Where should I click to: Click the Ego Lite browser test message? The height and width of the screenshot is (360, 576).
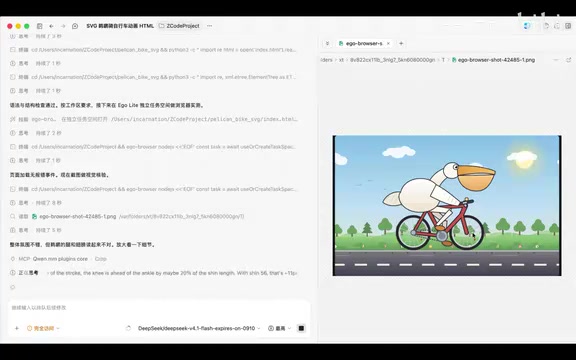(107, 105)
